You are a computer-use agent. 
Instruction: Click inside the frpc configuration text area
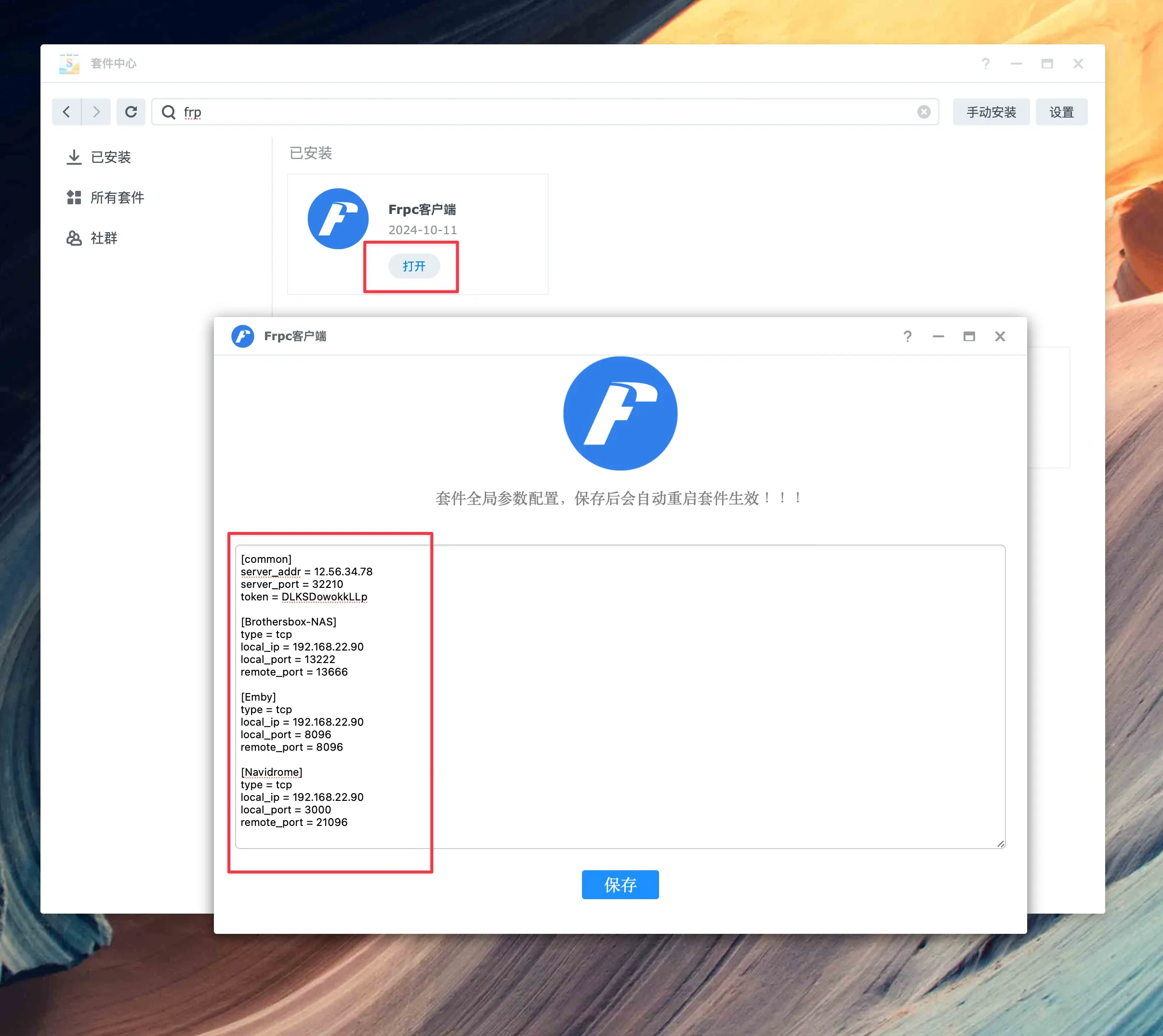tap(620, 696)
